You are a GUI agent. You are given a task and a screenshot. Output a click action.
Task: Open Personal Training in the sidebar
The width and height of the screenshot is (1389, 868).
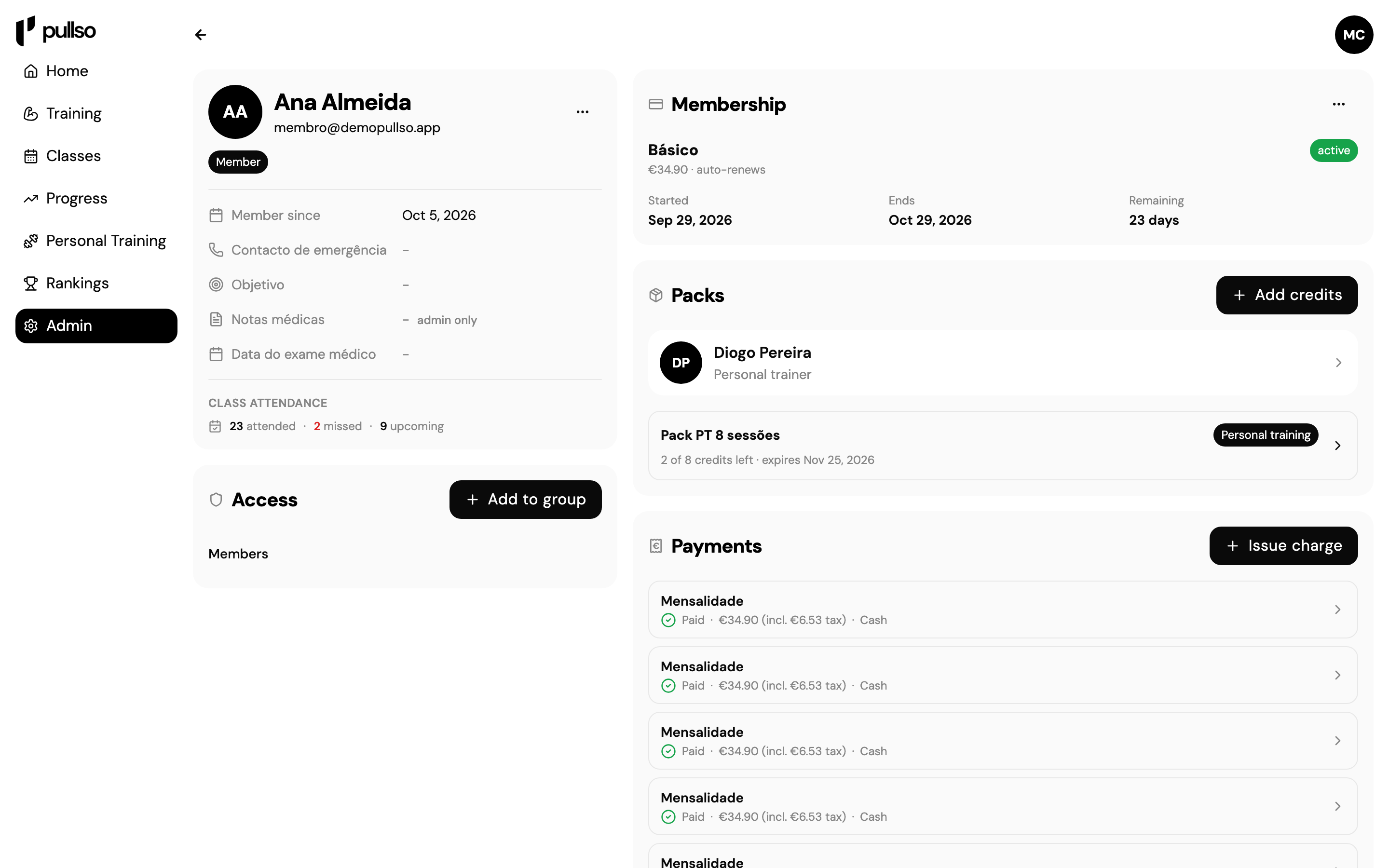[96, 241]
